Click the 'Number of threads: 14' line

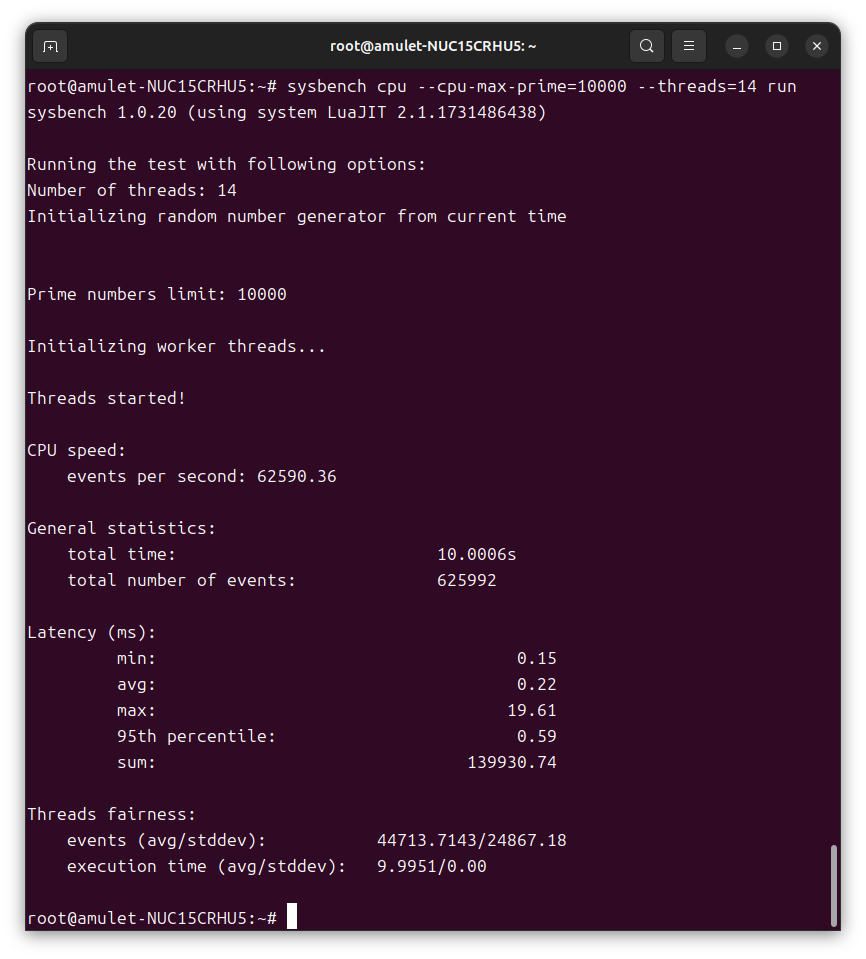pos(131,190)
